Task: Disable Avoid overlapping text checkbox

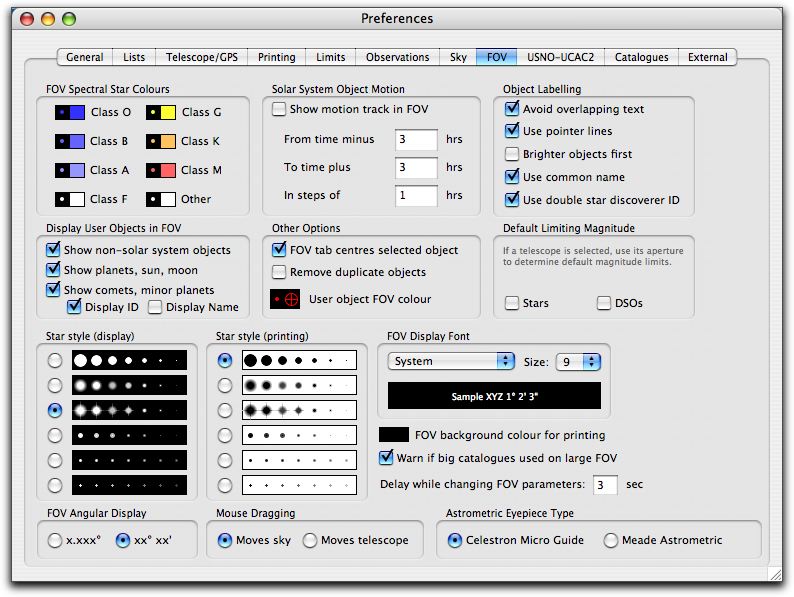Action: [512, 109]
